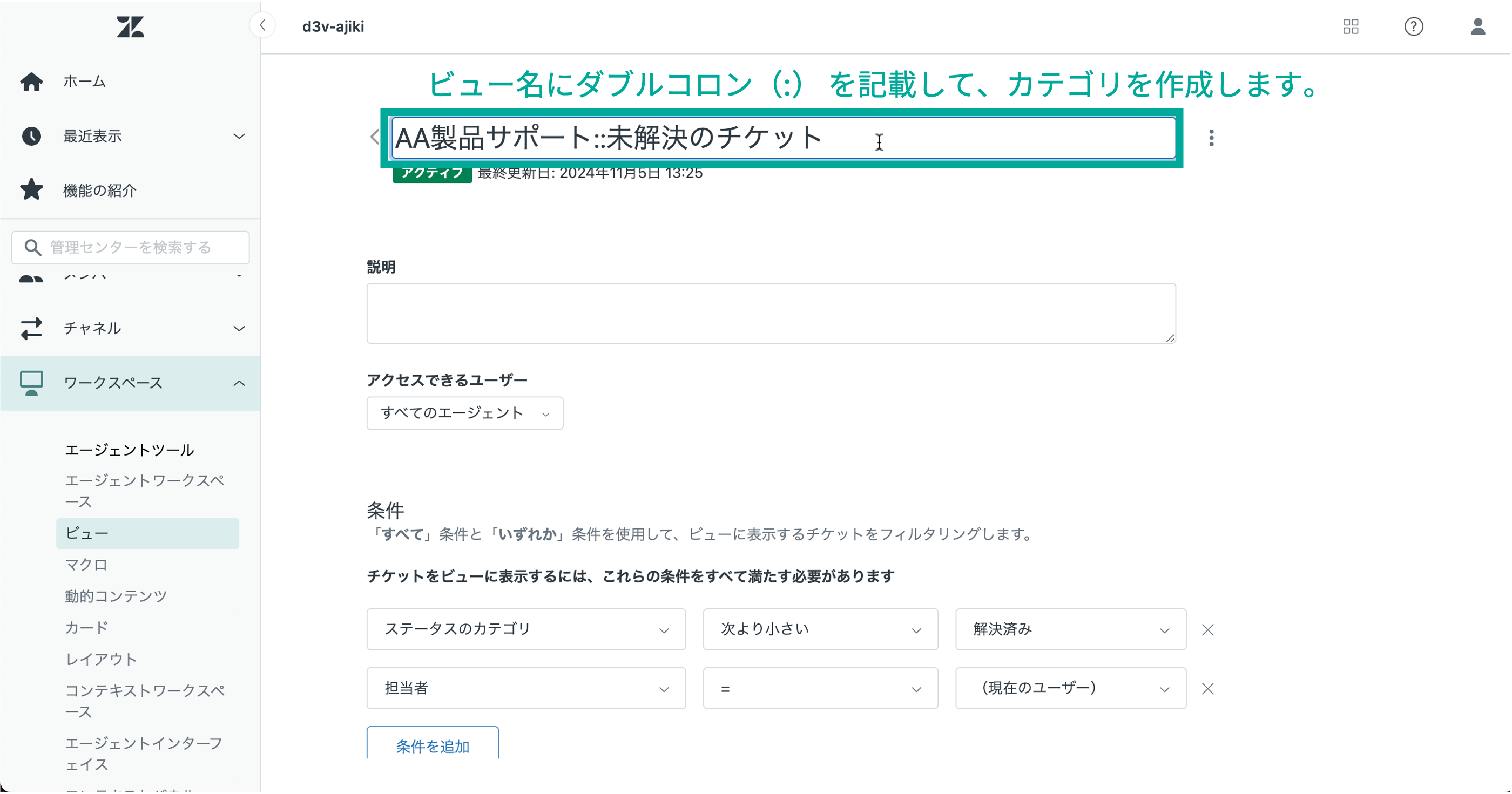Collapse the ワークスペース section

pos(238,383)
